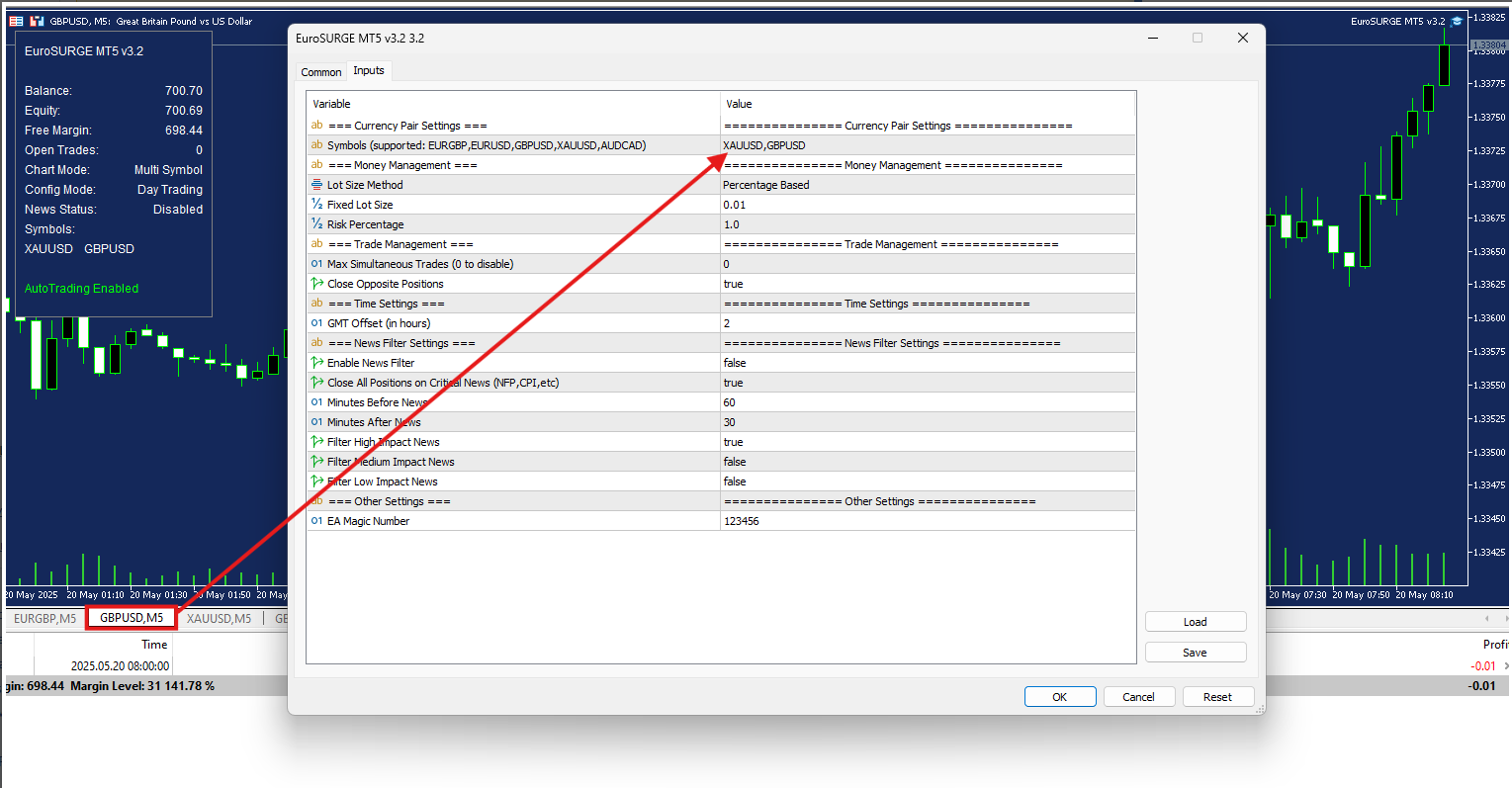
Task: Click the "=== News Filter Settings ===" variable label
Action: pos(401,343)
